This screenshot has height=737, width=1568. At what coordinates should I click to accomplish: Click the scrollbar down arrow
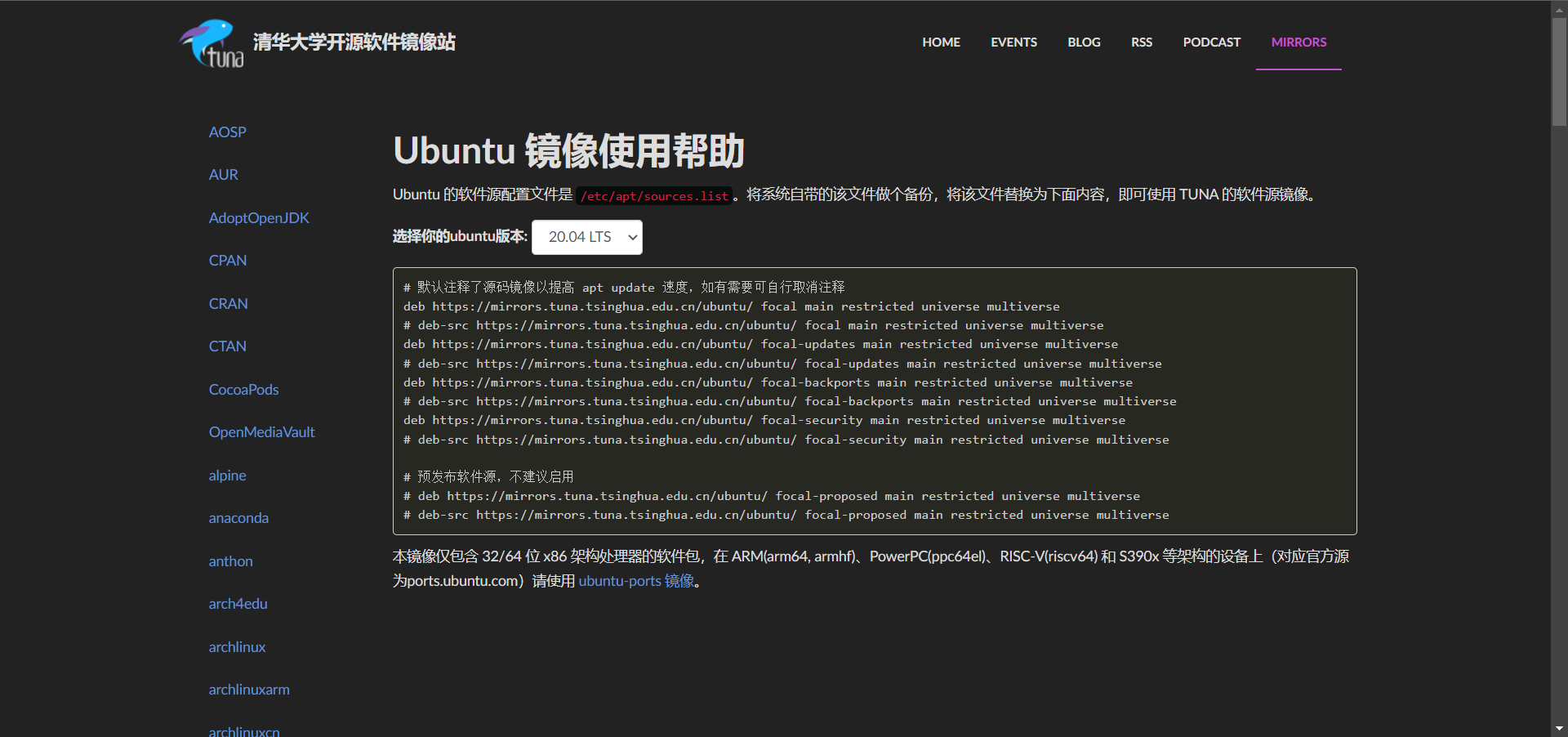click(x=1559, y=729)
